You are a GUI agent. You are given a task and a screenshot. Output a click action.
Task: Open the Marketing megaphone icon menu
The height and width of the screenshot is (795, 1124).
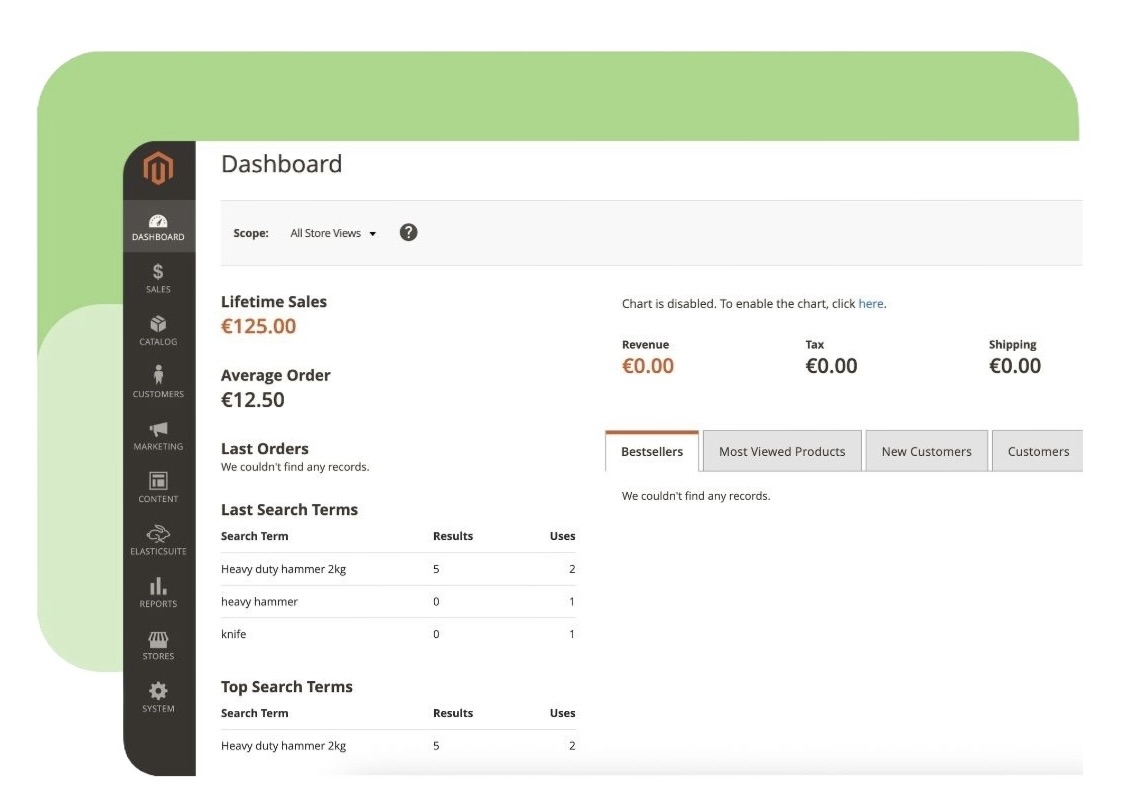pos(158,430)
